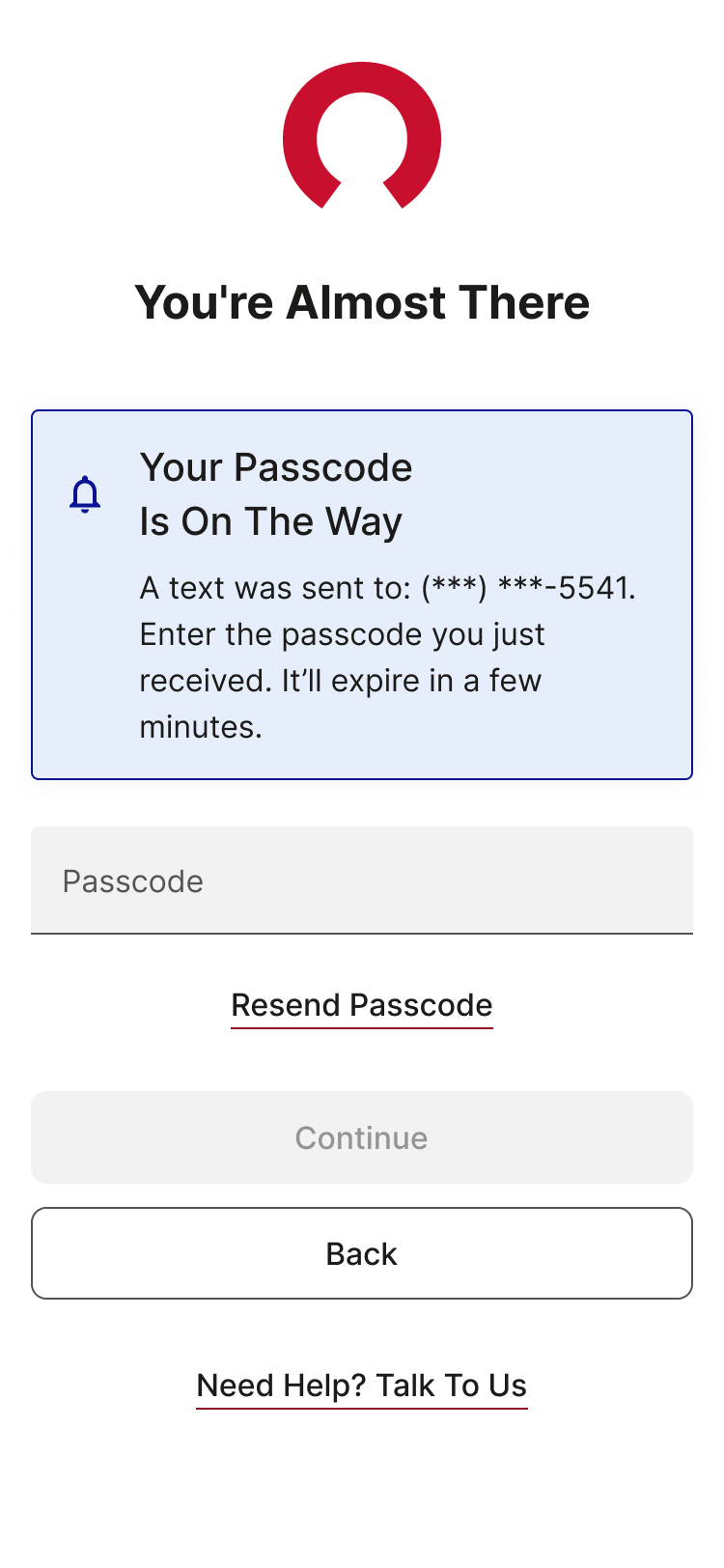Select the Back option below Continue
Image resolution: width=724 pixels, height=1568 pixels.
(361, 1253)
